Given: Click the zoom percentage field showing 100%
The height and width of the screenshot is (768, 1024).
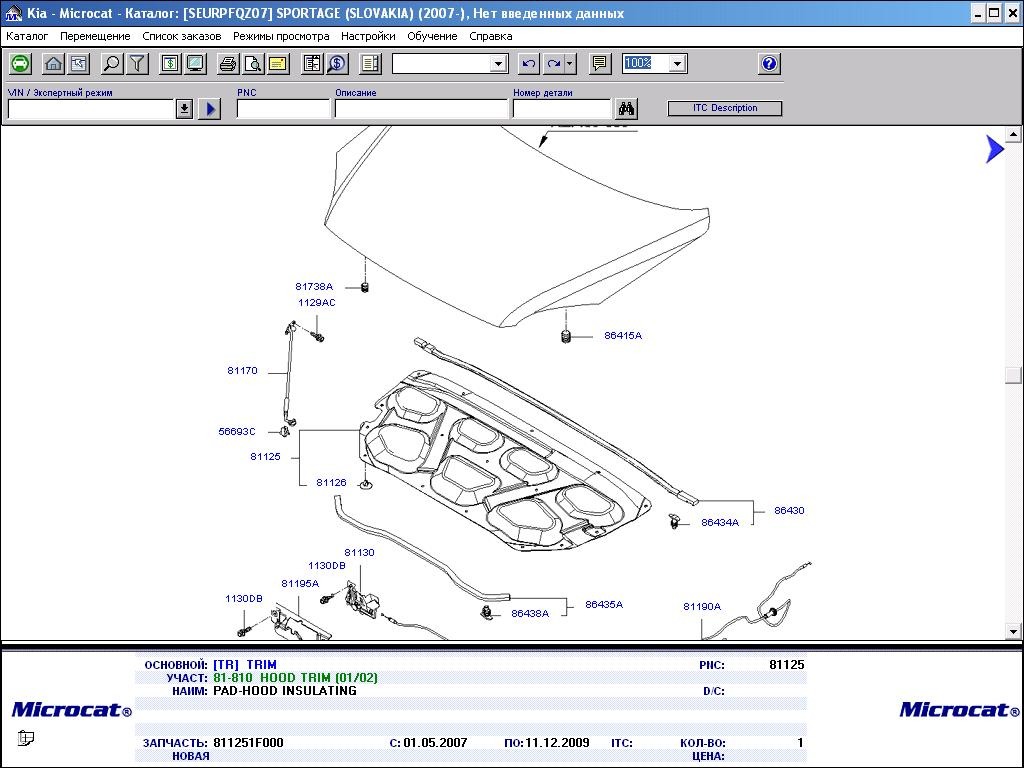Looking at the screenshot, I should pyautogui.click(x=645, y=63).
